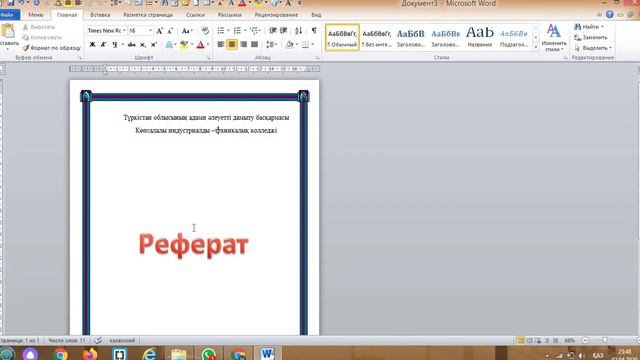Open WhatsApp from the taskbar
The image size is (640, 360).
209,354
